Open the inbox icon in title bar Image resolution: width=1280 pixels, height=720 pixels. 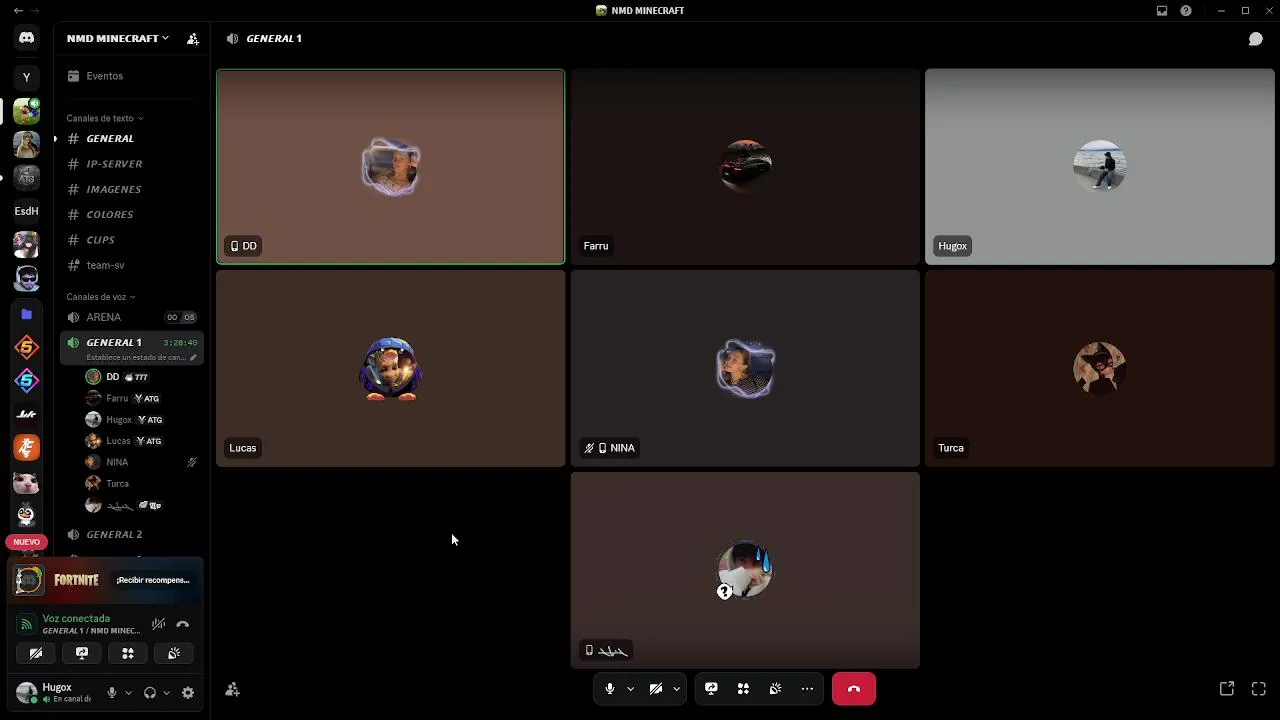(1162, 11)
